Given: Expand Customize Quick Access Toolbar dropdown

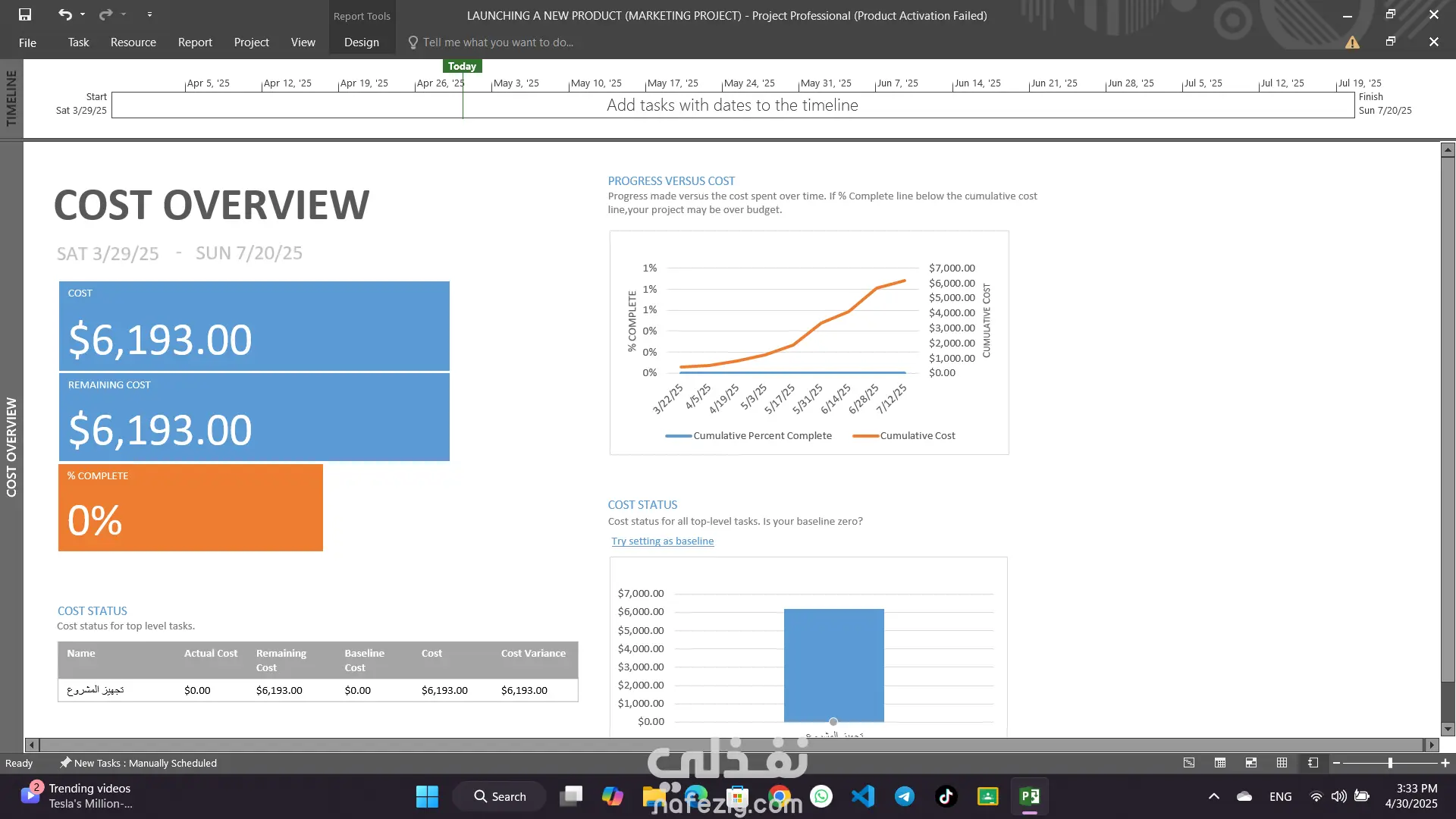Looking at the screenshot, I should (149, 14).
